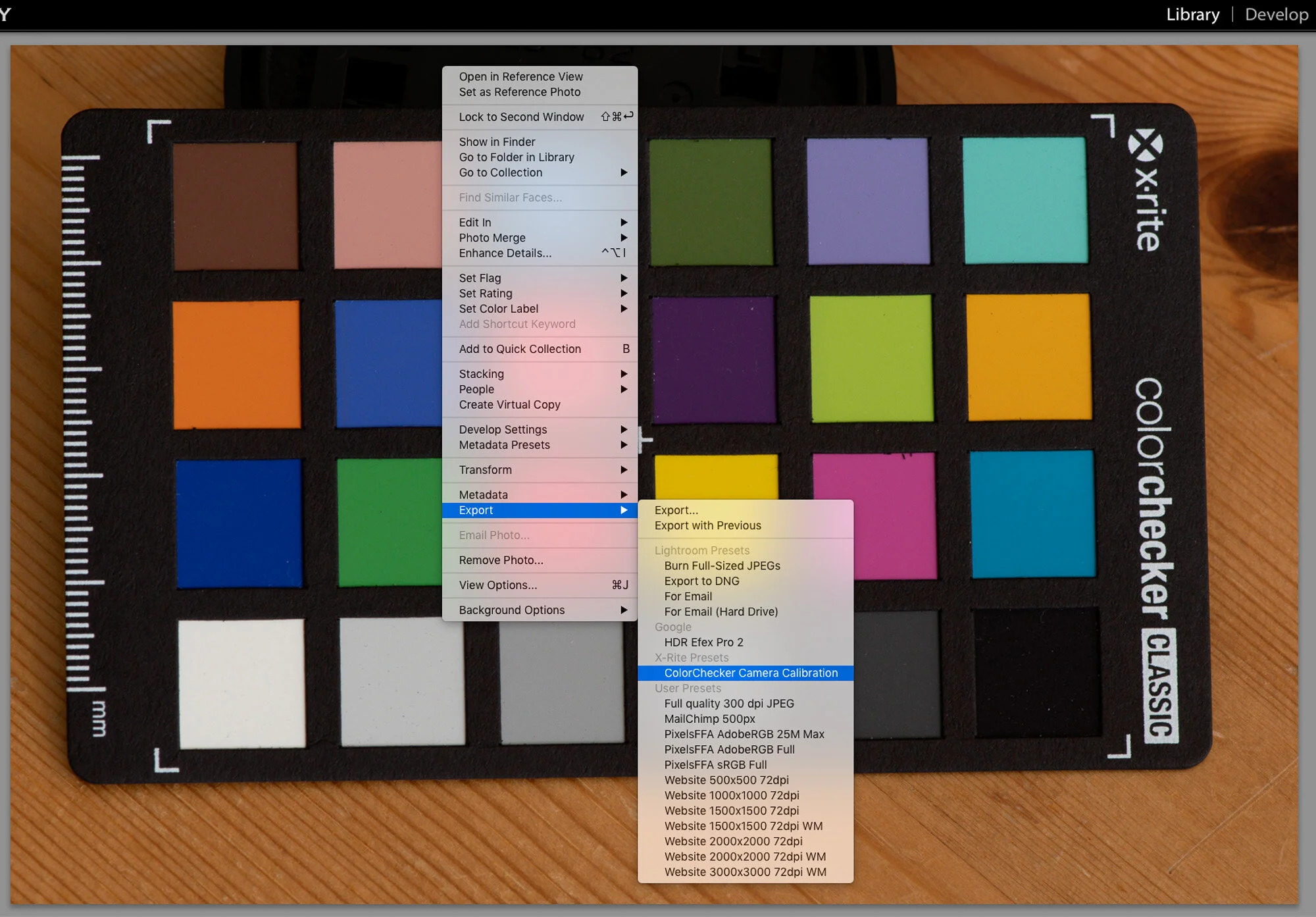Screen dimensions: 1316x917
Task: Click Lock to Second Window
Action: tap(540, 117)
